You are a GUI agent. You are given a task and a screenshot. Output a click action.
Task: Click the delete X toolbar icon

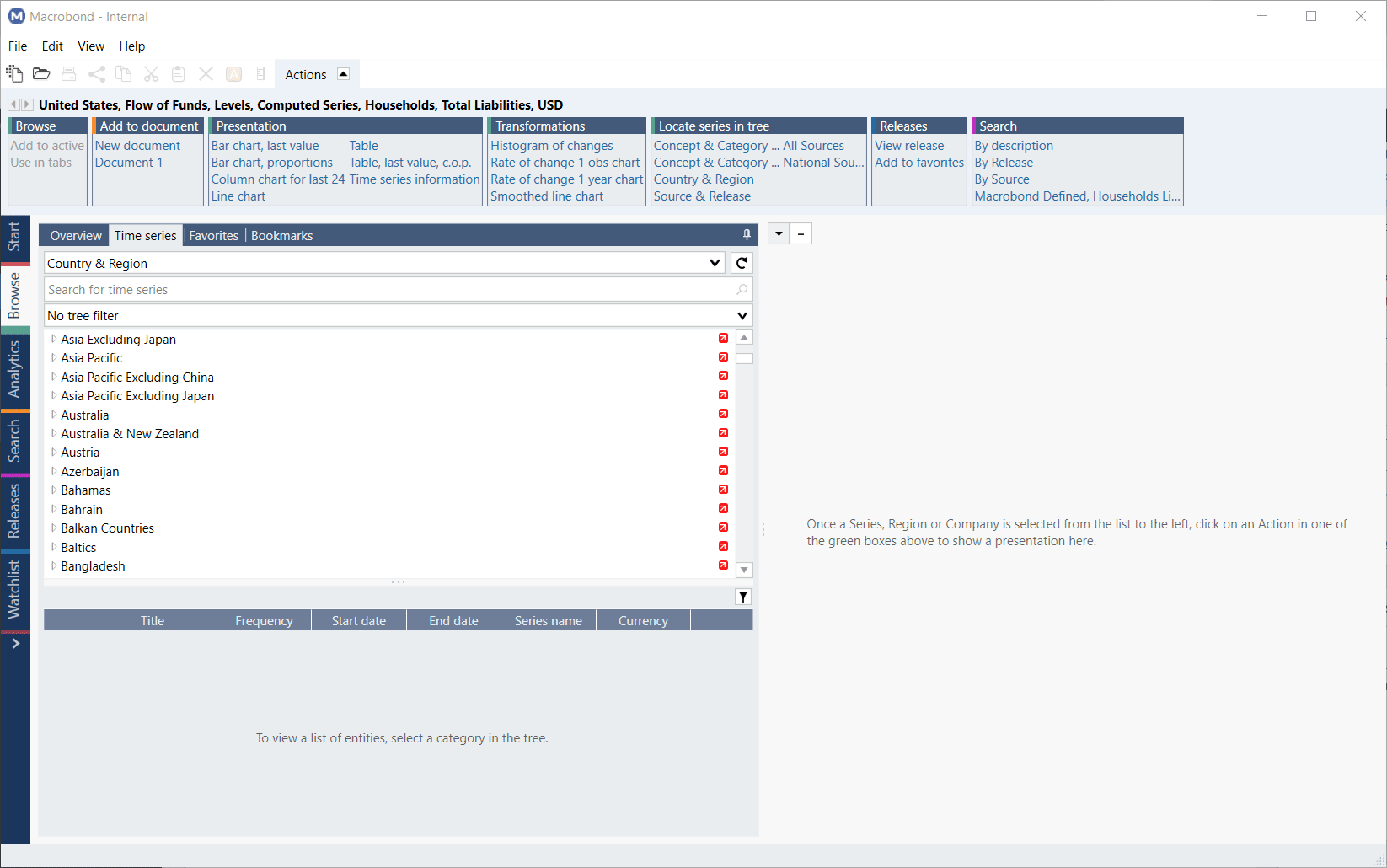point(206,74)
